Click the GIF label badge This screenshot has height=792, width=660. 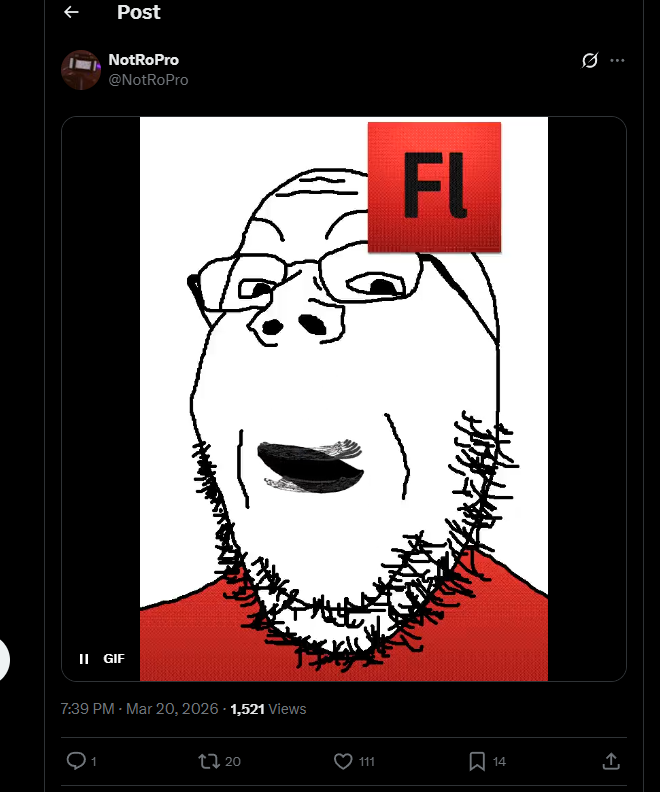tap(114, 659)
